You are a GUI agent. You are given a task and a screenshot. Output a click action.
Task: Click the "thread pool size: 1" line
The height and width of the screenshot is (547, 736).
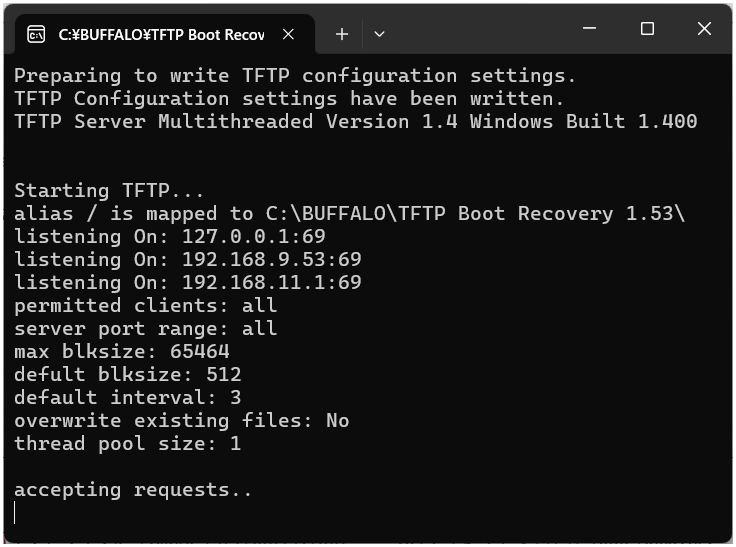tap(127, 444)
